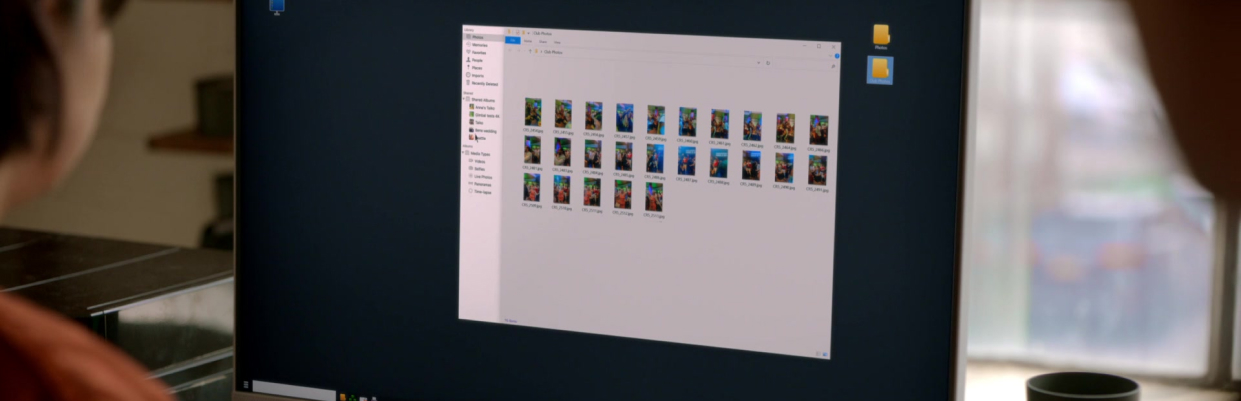This screenshot has width=1241, height=401.
Task: Click the Club Photos address bar
Action: tap(650, 57)
